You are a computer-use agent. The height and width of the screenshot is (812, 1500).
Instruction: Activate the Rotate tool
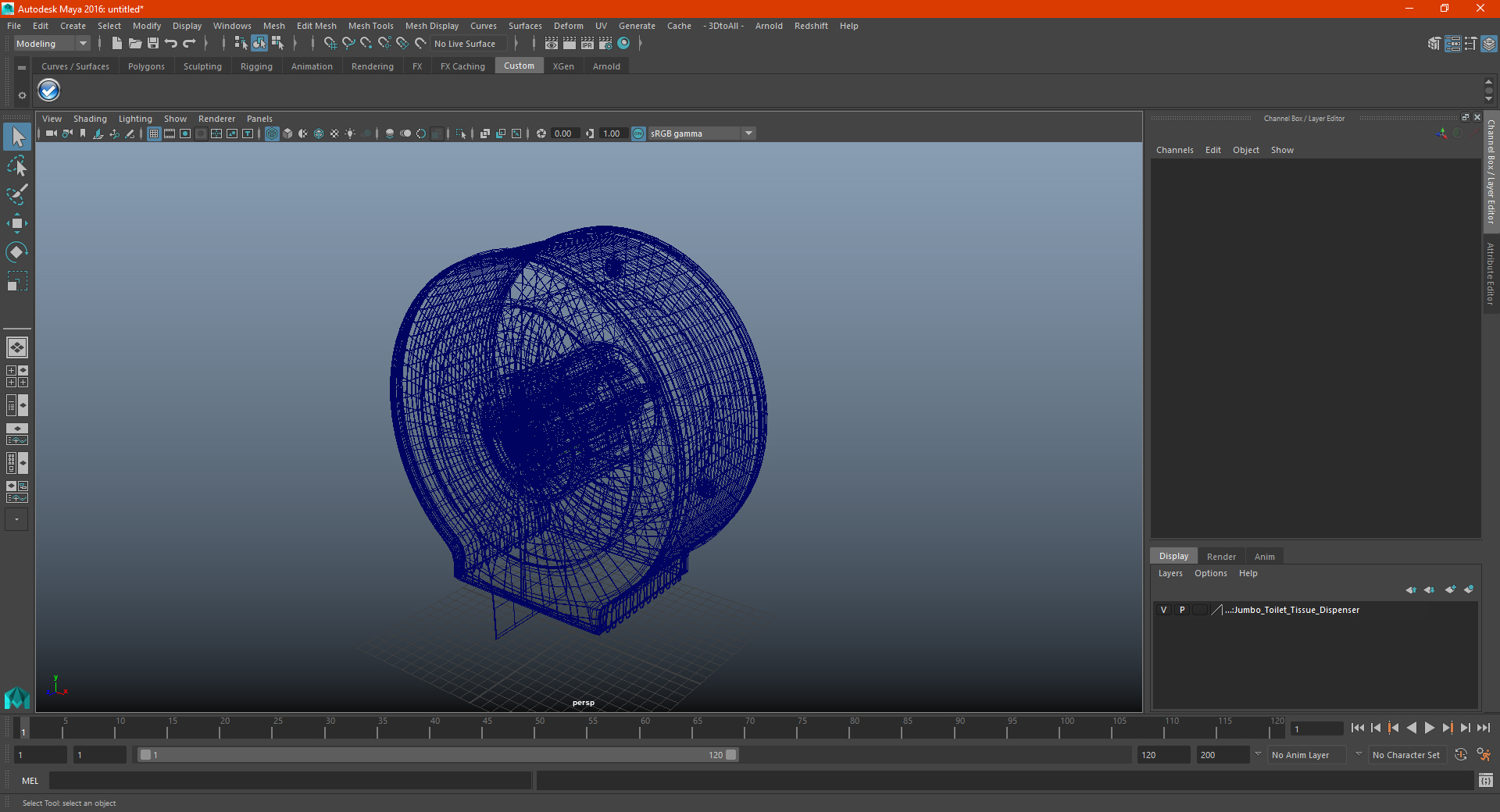(17, 251)
